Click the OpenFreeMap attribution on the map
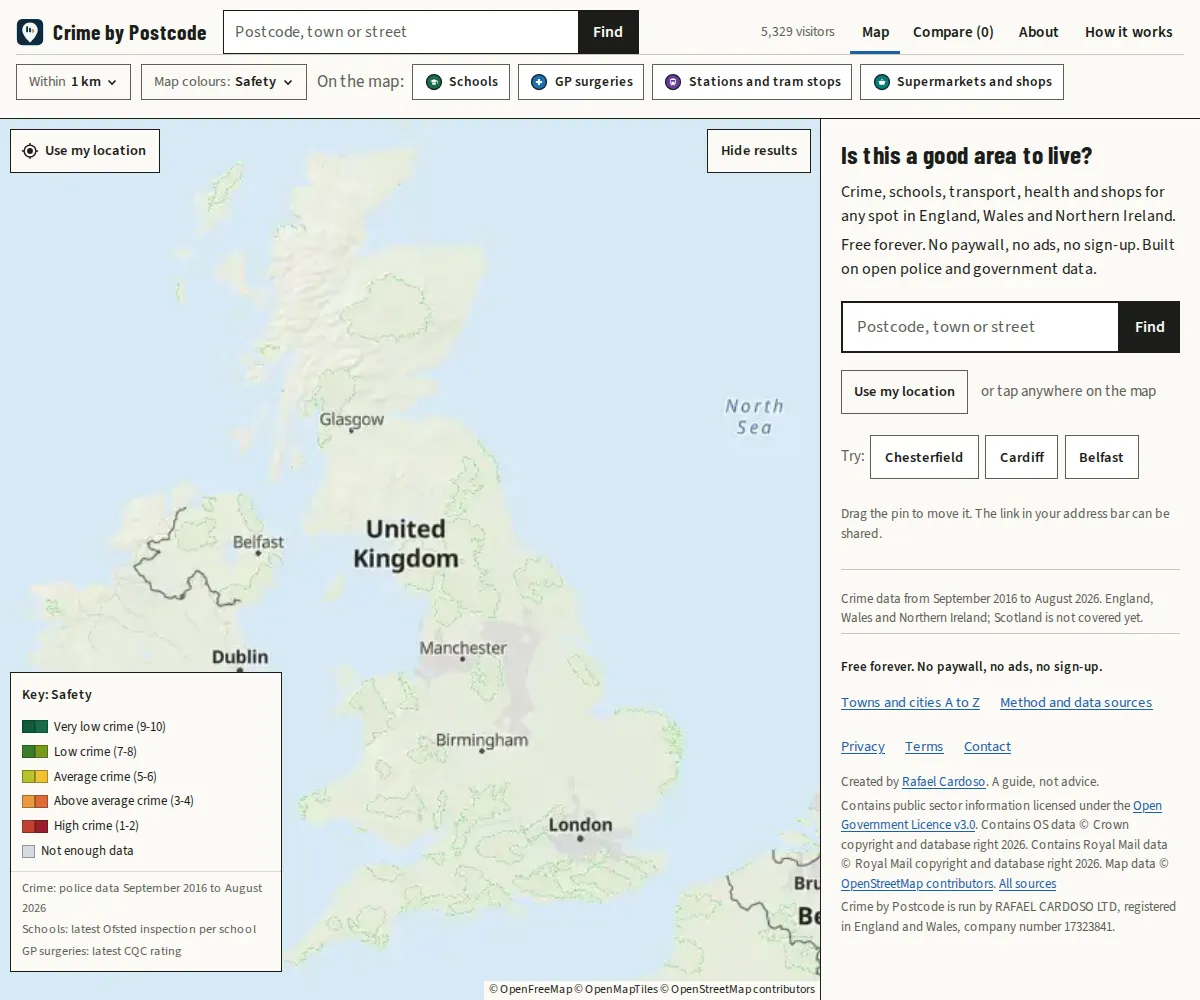The height and width of the screenshot is (1000, 1200). point(530,989)
